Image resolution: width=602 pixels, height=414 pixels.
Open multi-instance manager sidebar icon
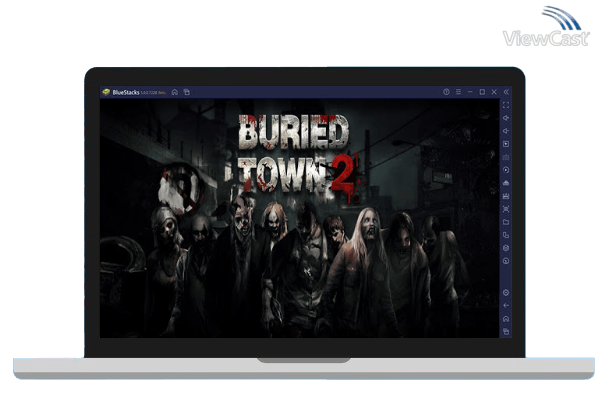coord(506,235)
